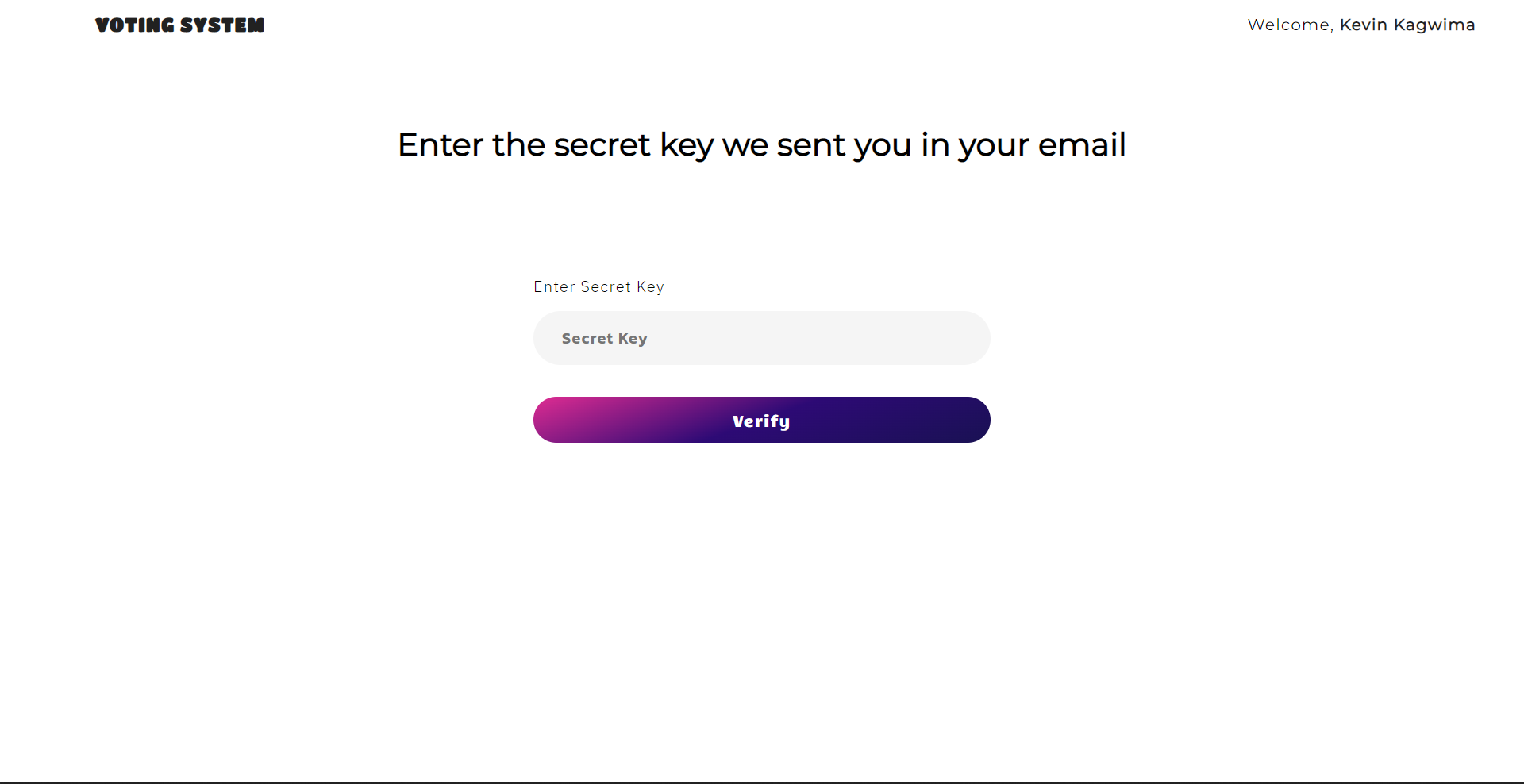Focus the Secret Key placeholder field
The image size is (1524, 784).
pos(761,337)
